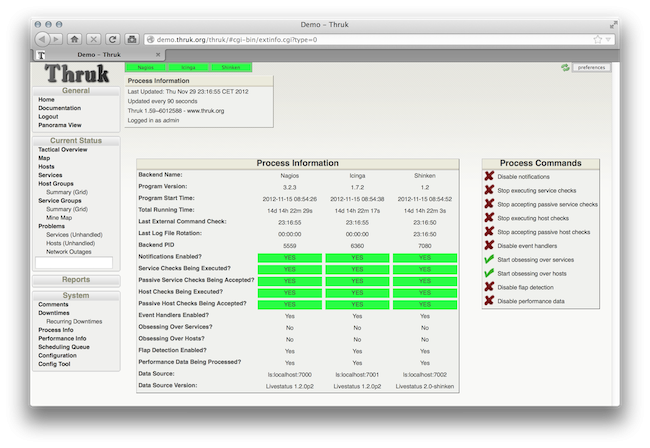Collapse the Current Status sidebar section

(76, 140)
